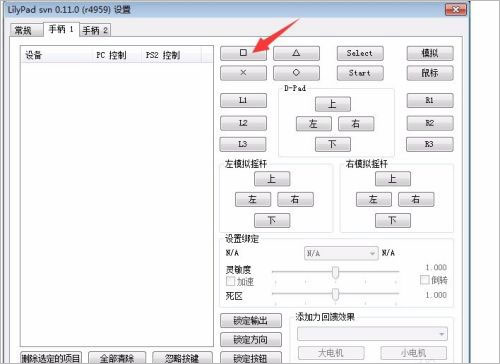Adjust the 灵敏度 sensitivity slider handle

(x=336, y=272)
